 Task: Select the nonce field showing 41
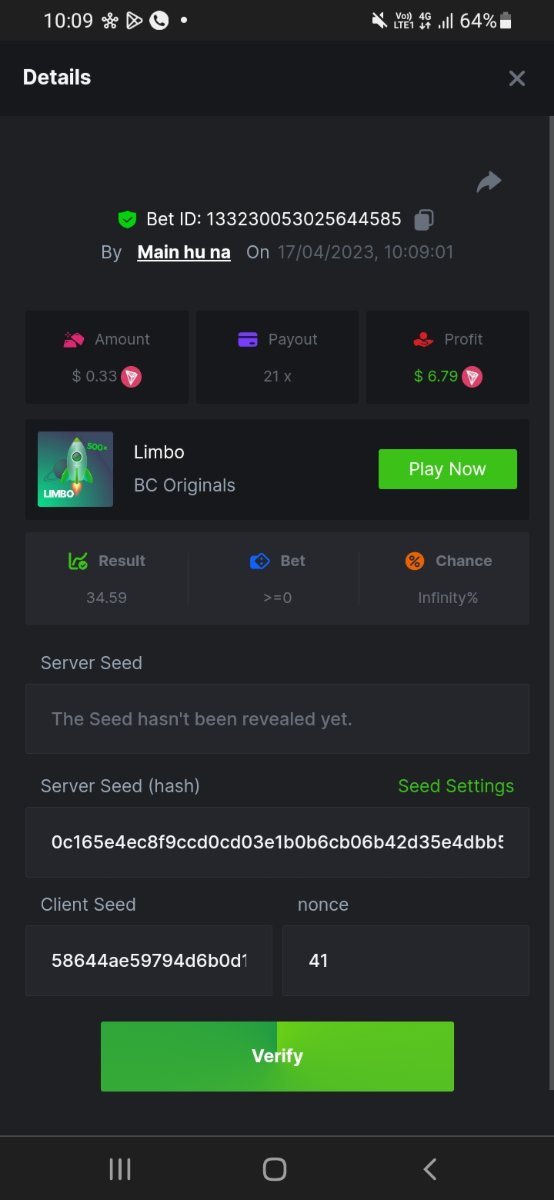(x=406, y=960)
